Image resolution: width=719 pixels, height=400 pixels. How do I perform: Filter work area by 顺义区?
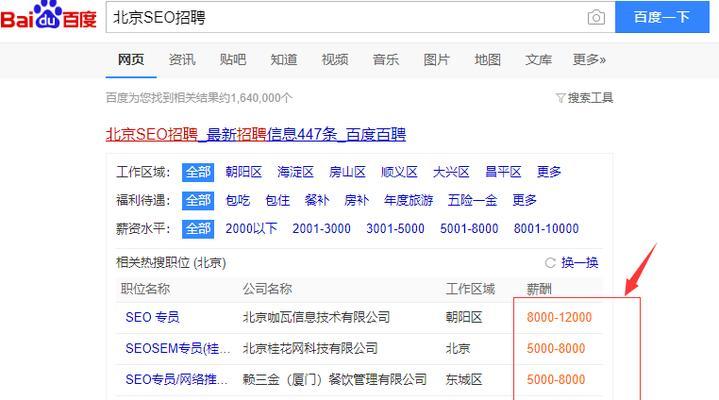pyautogui.click(x=399, y=172)
